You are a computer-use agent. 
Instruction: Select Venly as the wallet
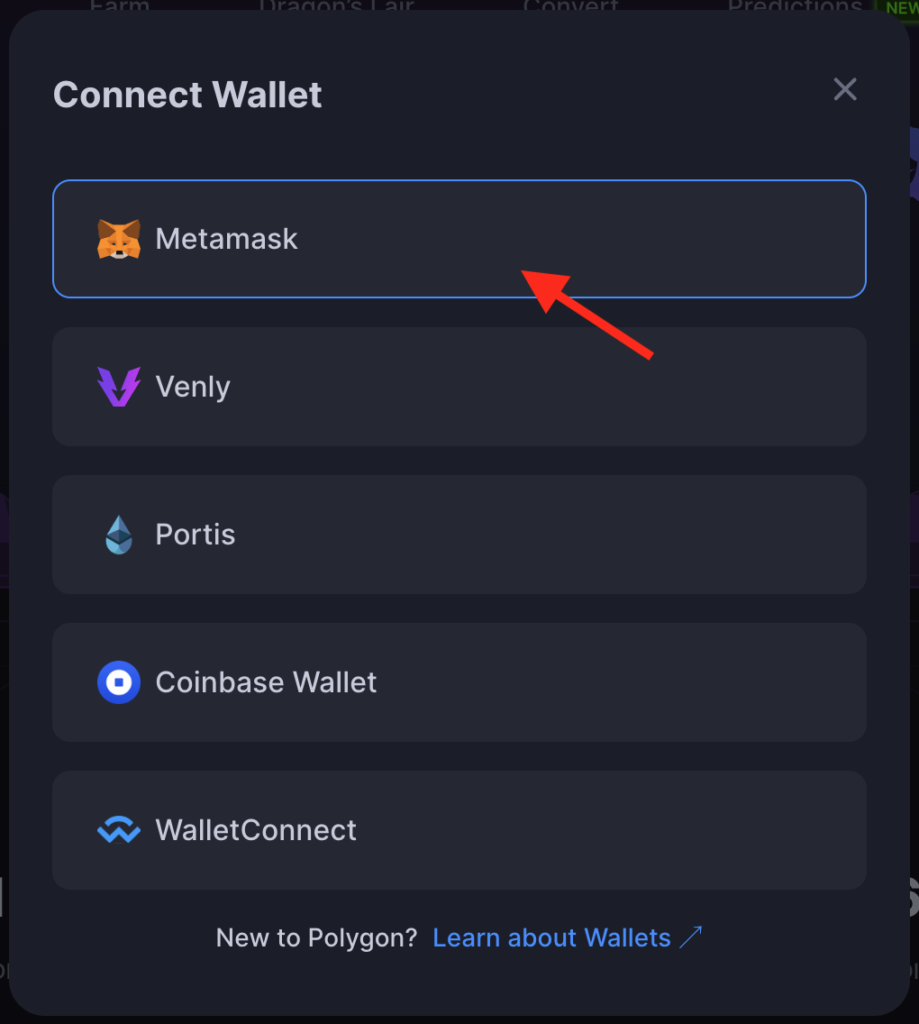(459, 387)
